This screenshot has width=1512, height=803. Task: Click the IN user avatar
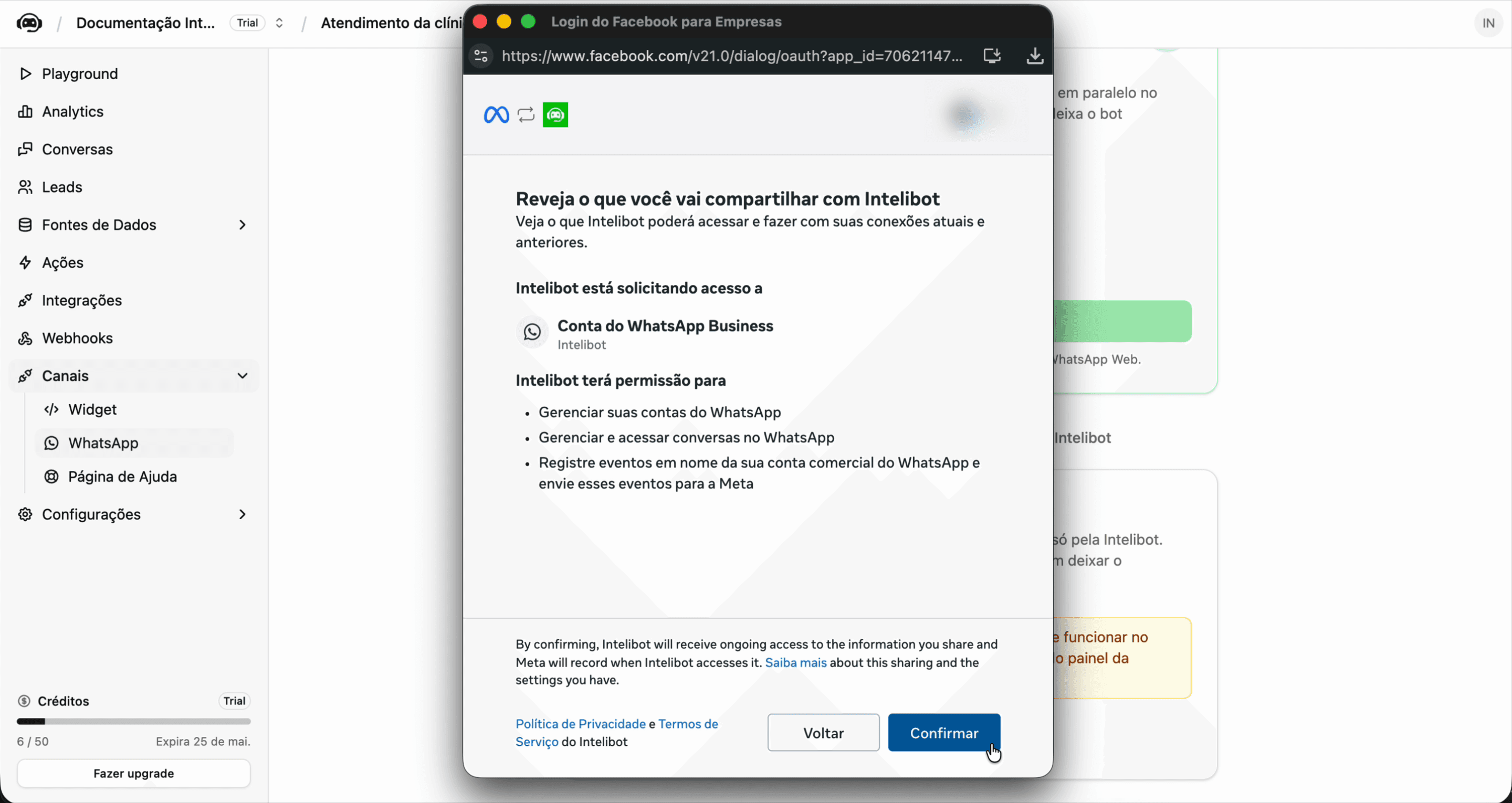(1488, 23)
